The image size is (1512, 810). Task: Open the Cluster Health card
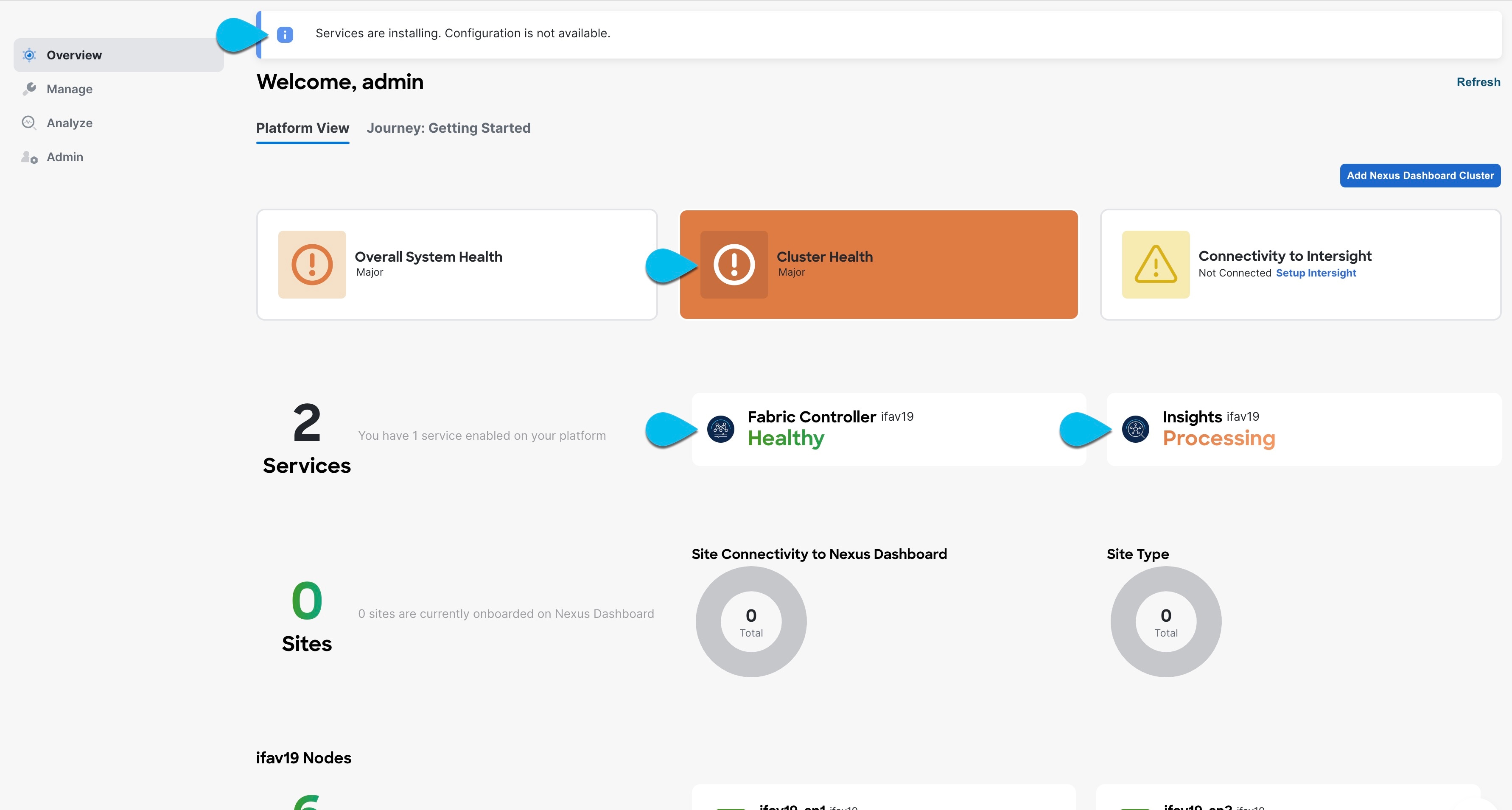[878, 265]
